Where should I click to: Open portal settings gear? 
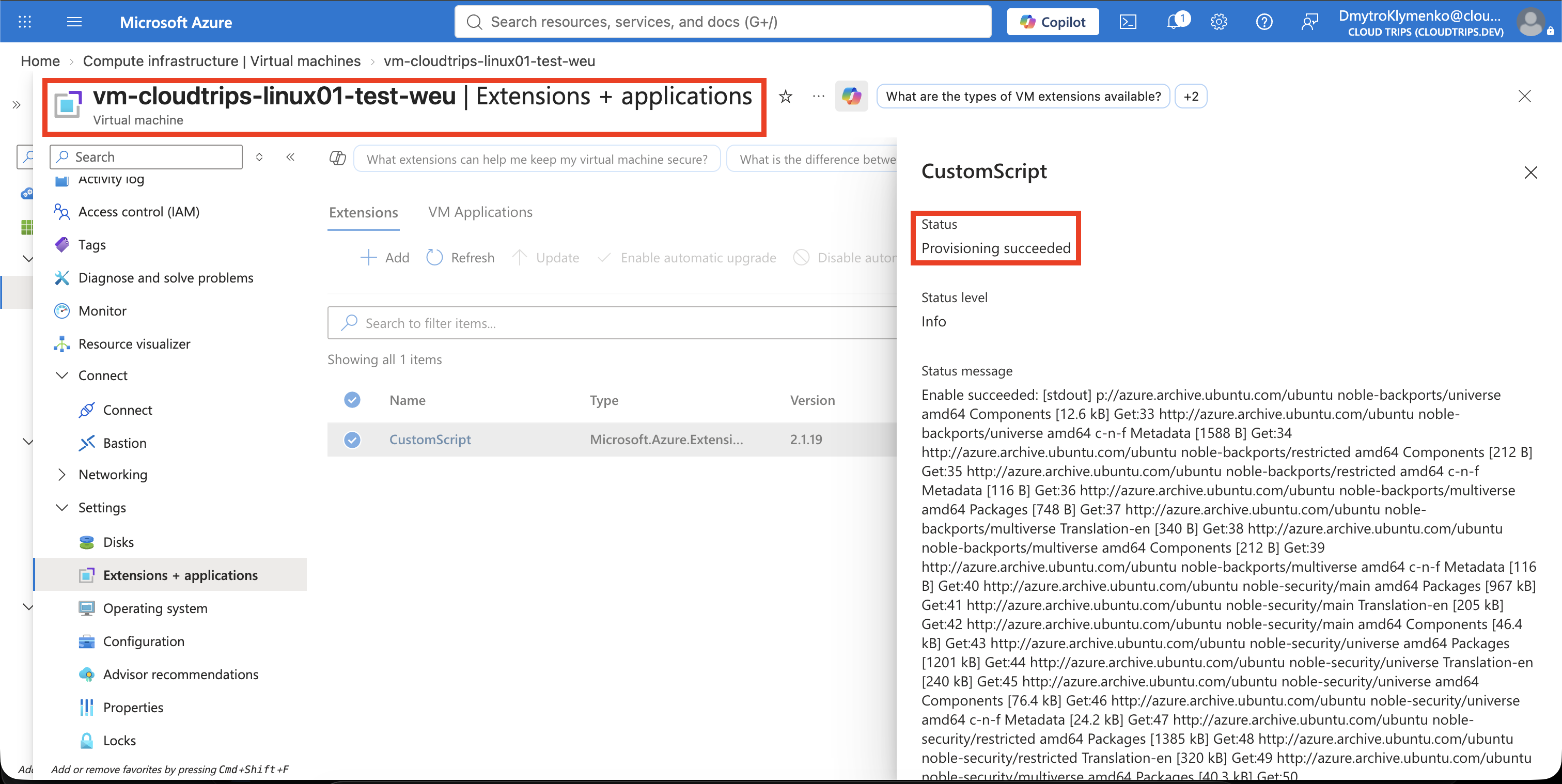[1219, 22]
